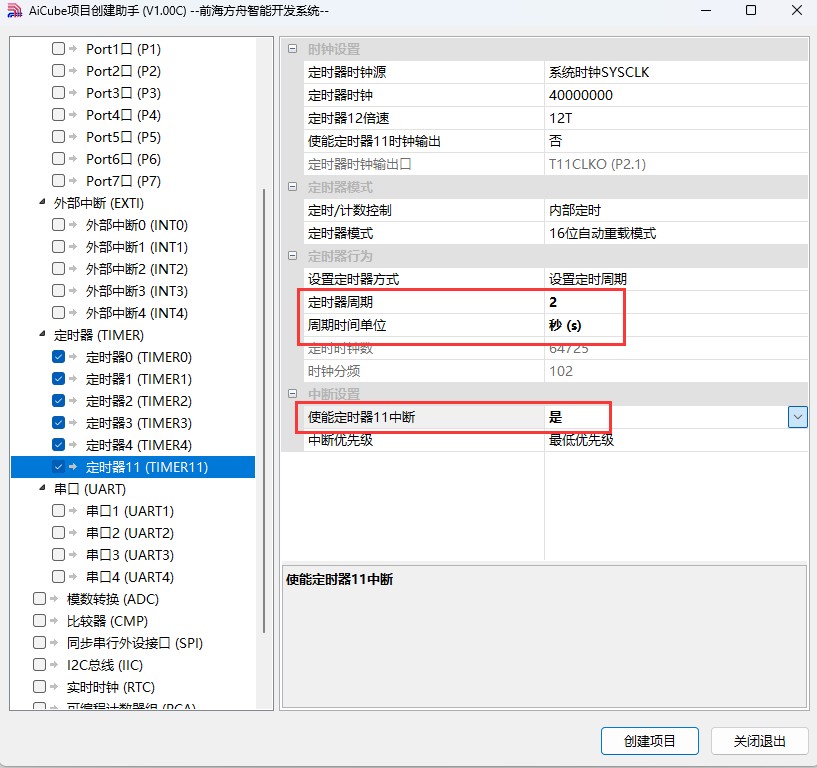817x768 pixels.
Task: Tick the Port1口 (P1) checkbox
Action: point(58,48)
